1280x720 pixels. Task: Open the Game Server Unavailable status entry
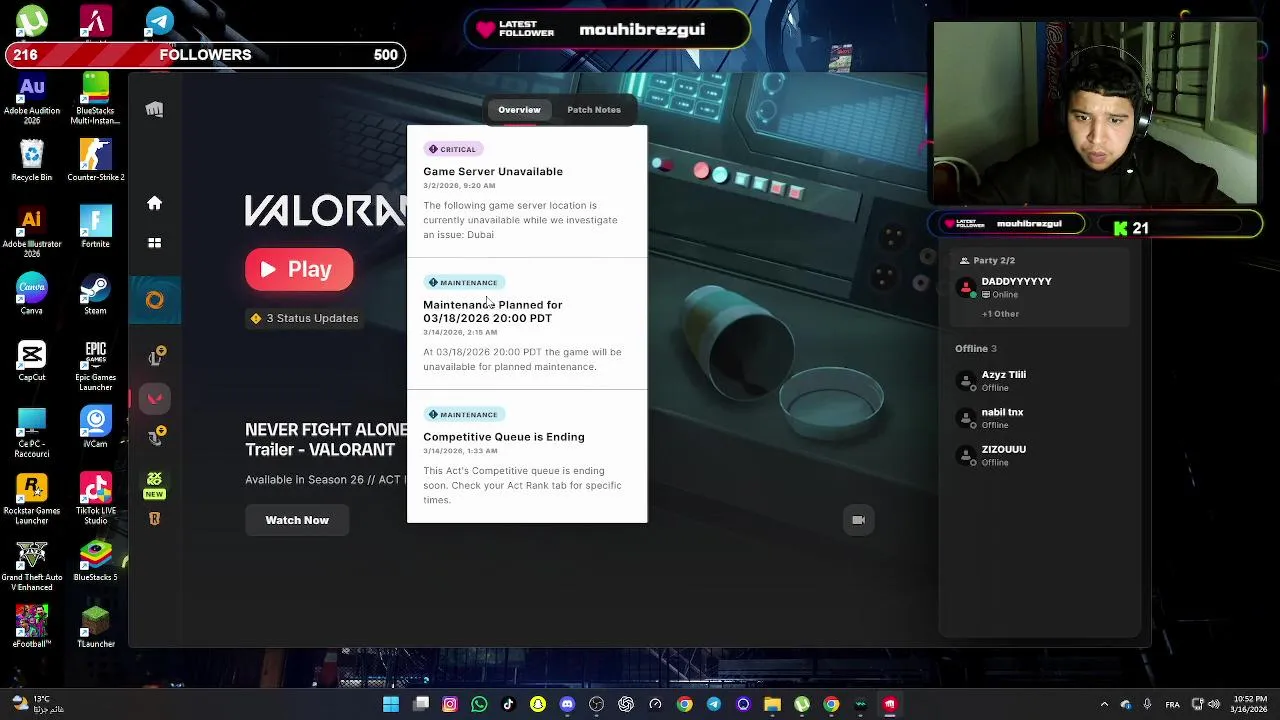pos(527,191)
